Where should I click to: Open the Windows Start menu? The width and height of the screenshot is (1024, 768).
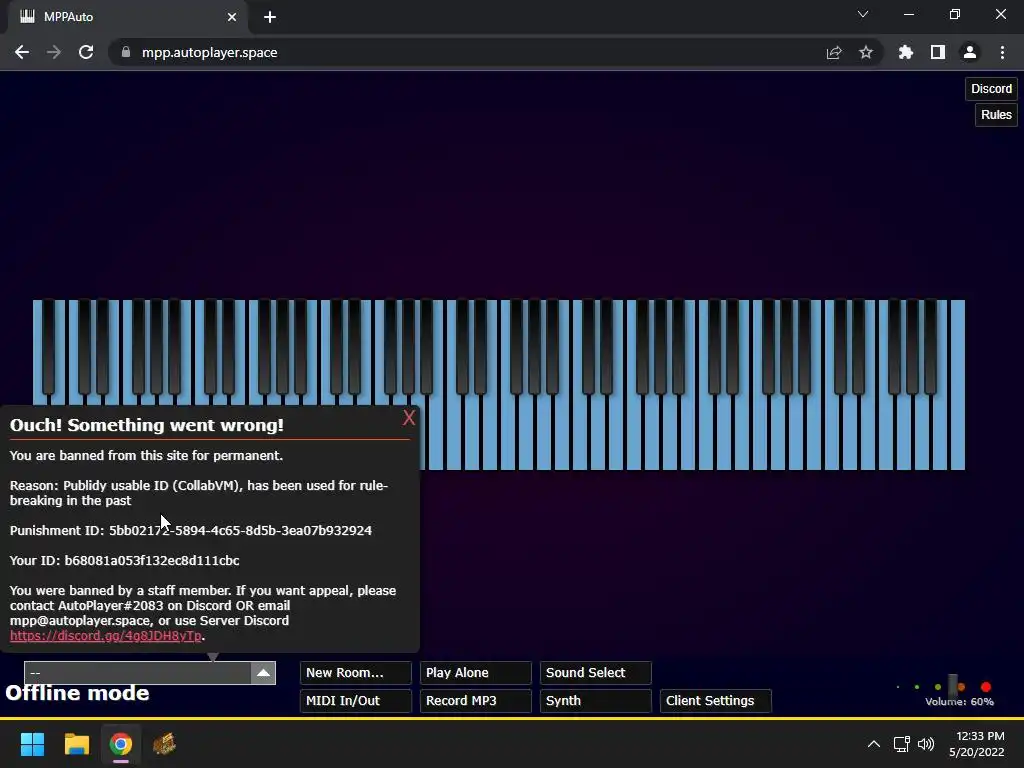(32, 744)
